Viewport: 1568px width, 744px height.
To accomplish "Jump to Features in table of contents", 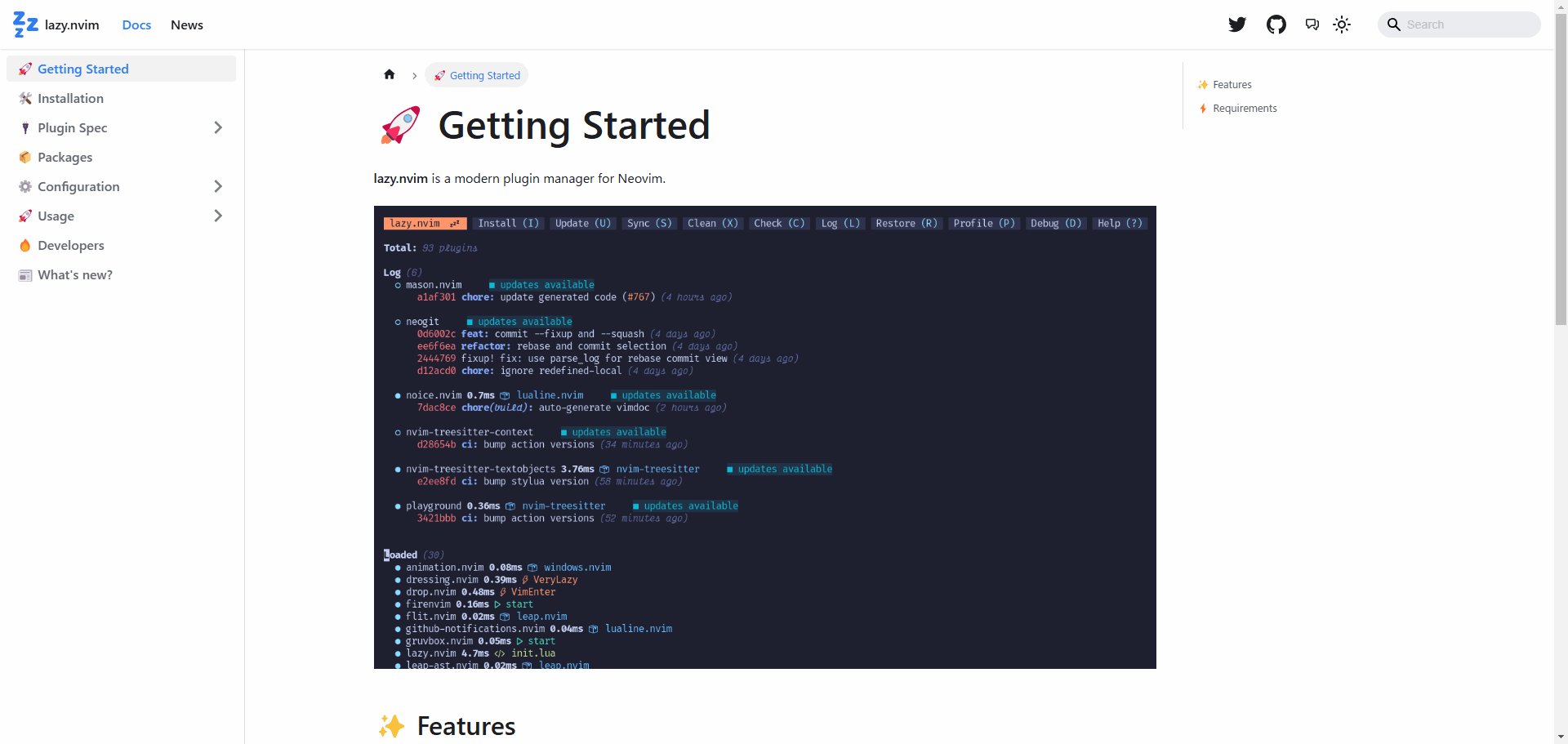I will (x=1232, y=84).
